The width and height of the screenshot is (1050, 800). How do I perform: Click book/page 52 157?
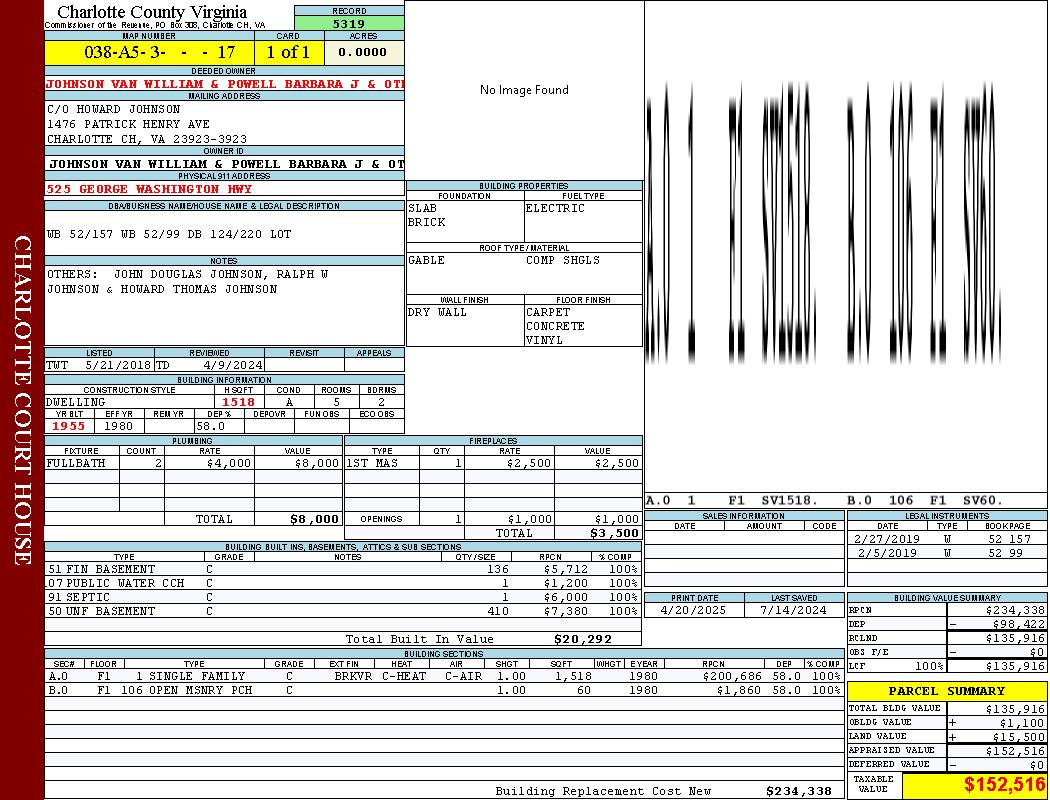coord(1010,539)
